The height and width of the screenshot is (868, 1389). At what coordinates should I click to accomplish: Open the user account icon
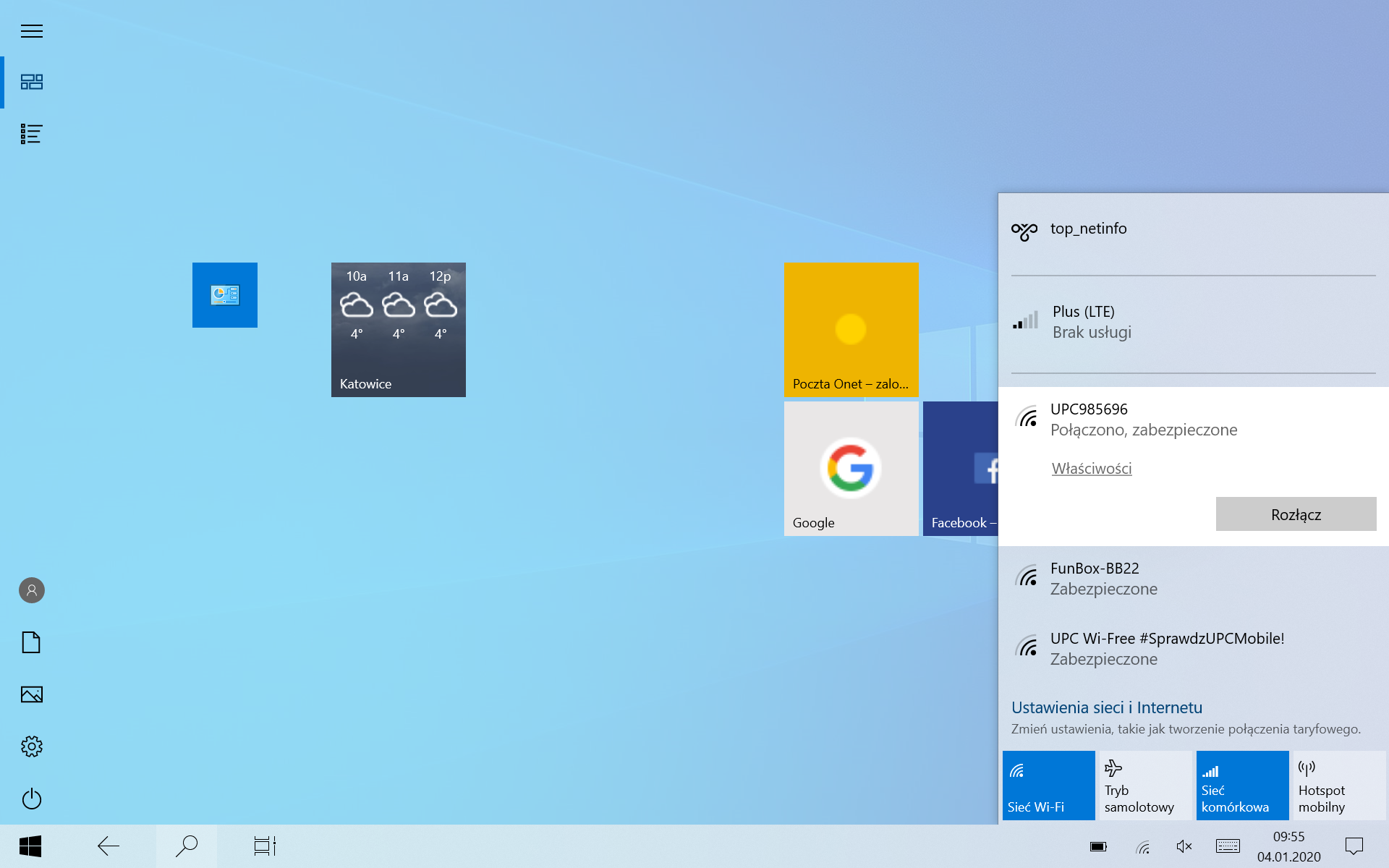pos(32,590)
